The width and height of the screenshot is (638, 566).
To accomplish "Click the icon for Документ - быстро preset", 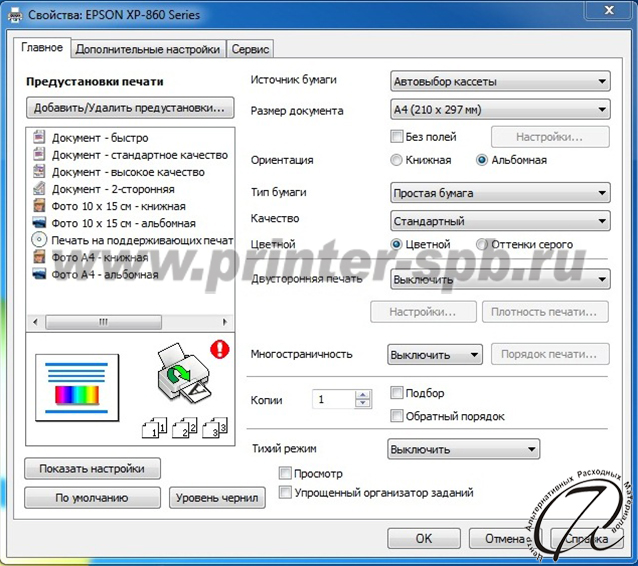I will tap(39, 137).
